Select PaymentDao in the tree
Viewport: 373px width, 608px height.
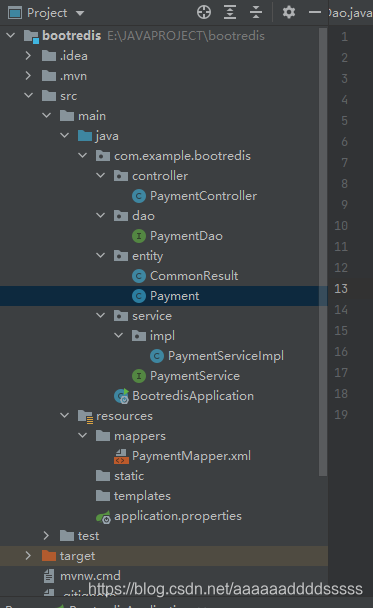coord(186,236)
